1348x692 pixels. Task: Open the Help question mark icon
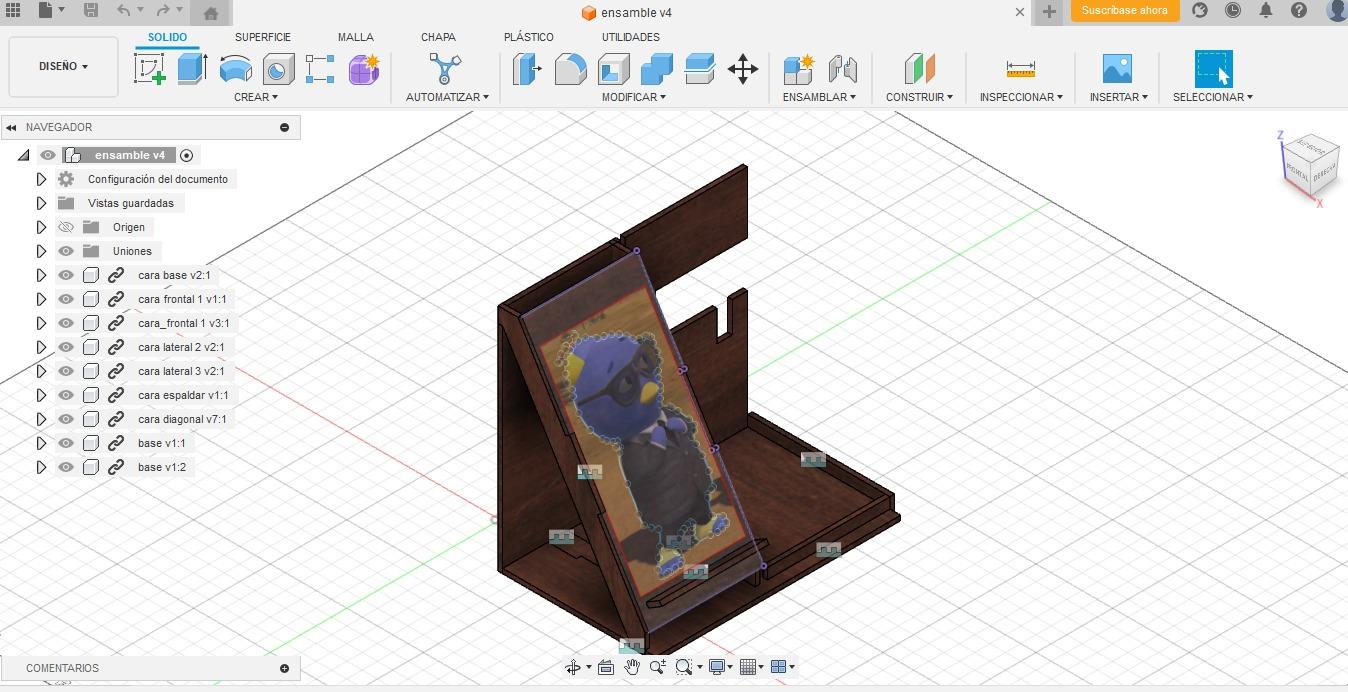coord(1298,11)
